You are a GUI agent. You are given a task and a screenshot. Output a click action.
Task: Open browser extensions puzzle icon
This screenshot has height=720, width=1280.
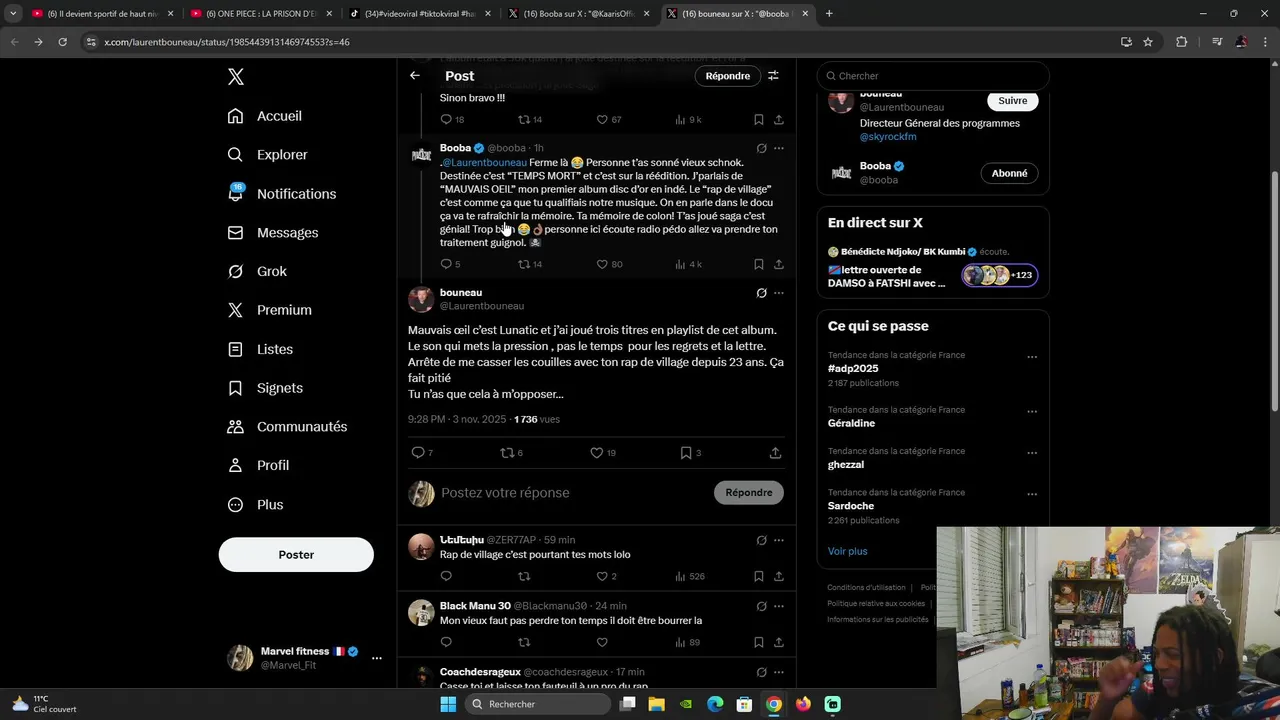1182,42
